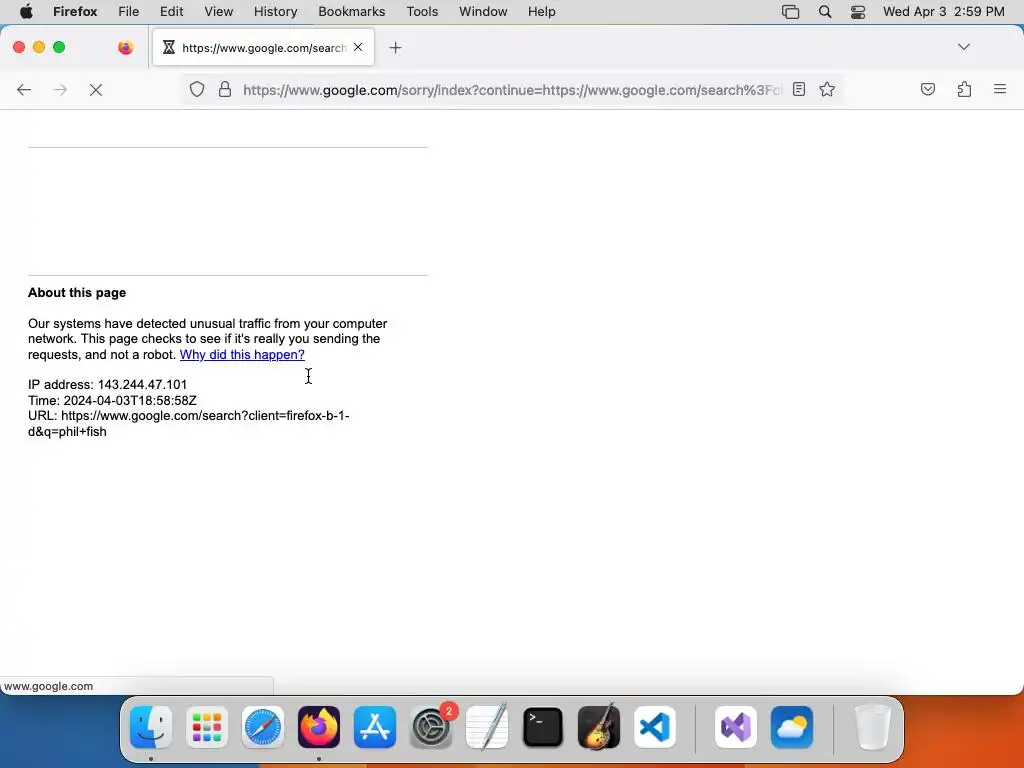Open the Window menu

click(483, 12)
